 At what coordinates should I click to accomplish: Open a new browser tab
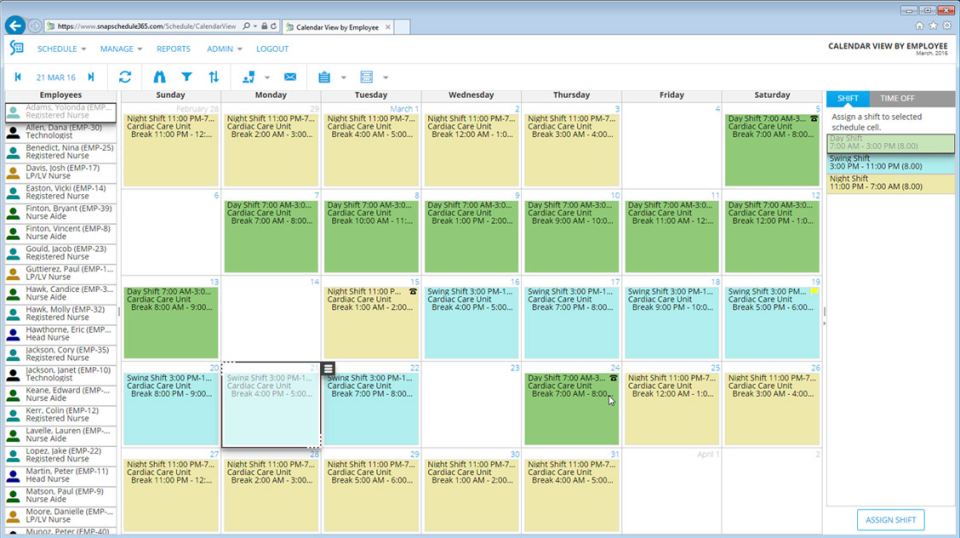[402, 27]
